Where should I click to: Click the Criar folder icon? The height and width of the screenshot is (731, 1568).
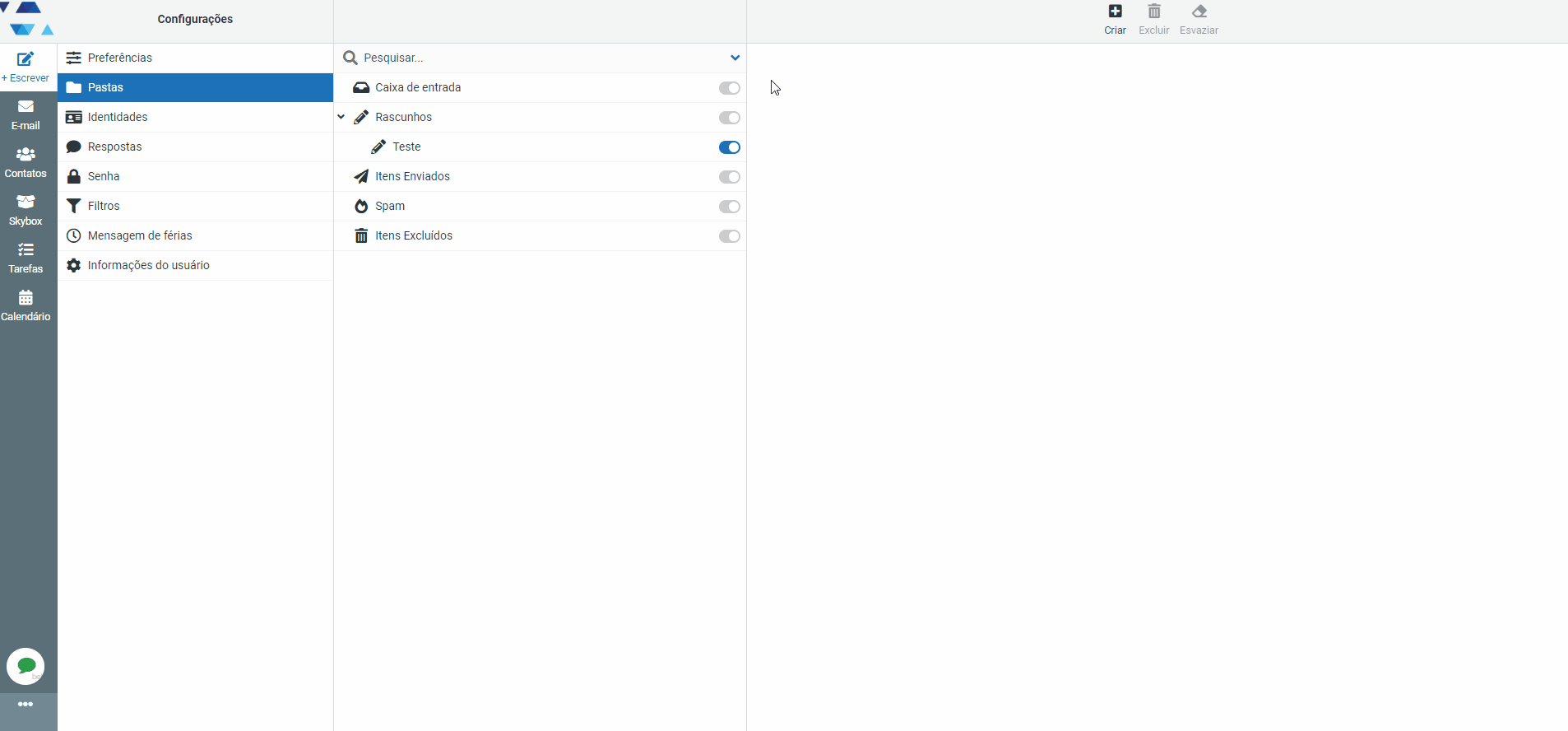point(1115,12)
